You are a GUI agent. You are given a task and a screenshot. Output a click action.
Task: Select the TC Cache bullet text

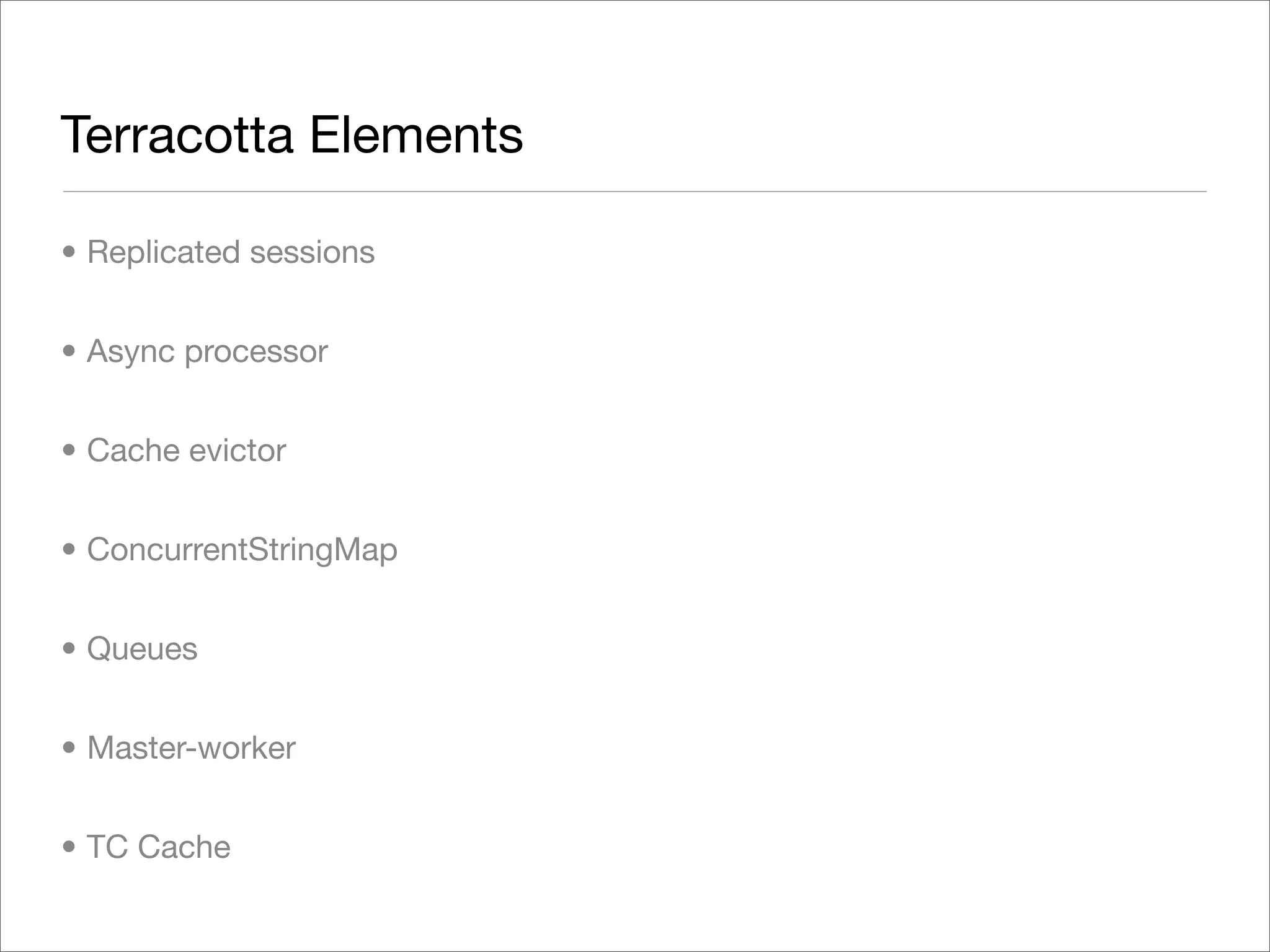point(159,847)
